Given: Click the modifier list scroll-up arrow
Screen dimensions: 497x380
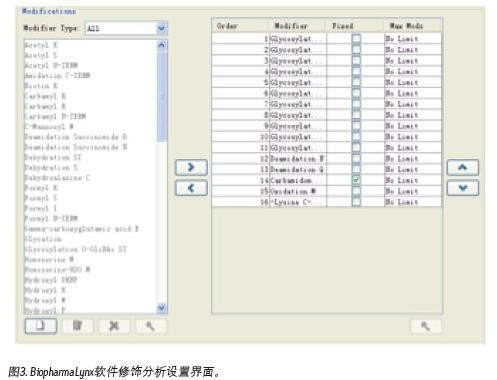Looking at the screenshot, I should (162, 45).
